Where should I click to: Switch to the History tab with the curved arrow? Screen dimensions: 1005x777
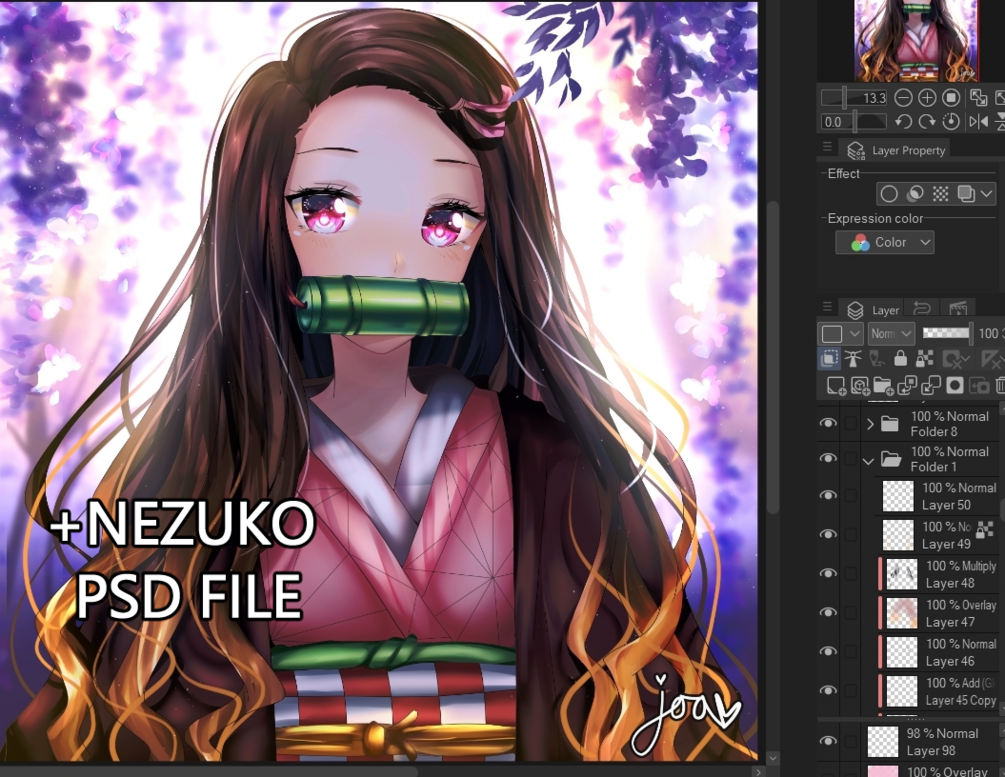coord(922,309)
